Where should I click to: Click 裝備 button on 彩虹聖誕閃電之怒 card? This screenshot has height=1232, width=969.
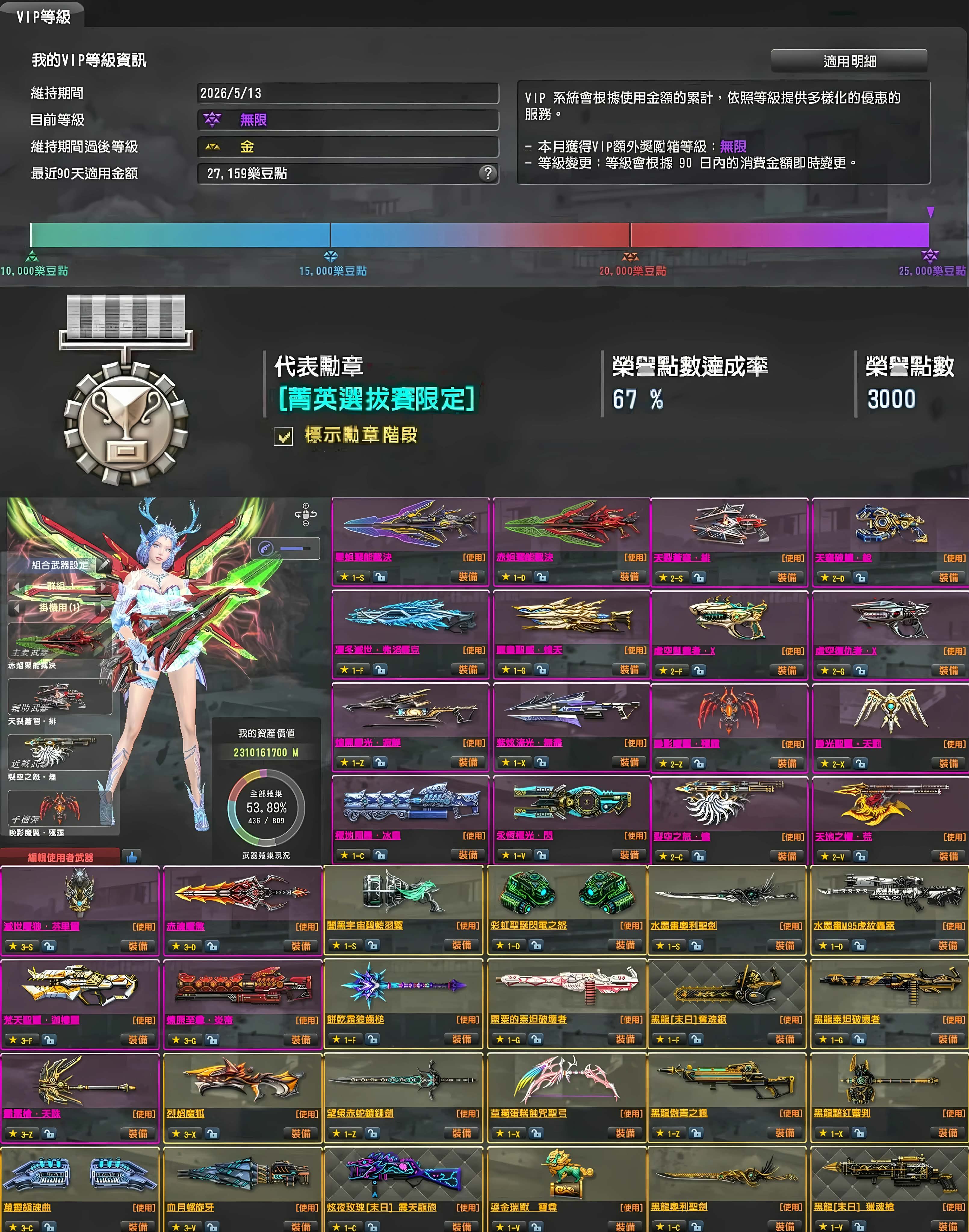pos(625,945)
